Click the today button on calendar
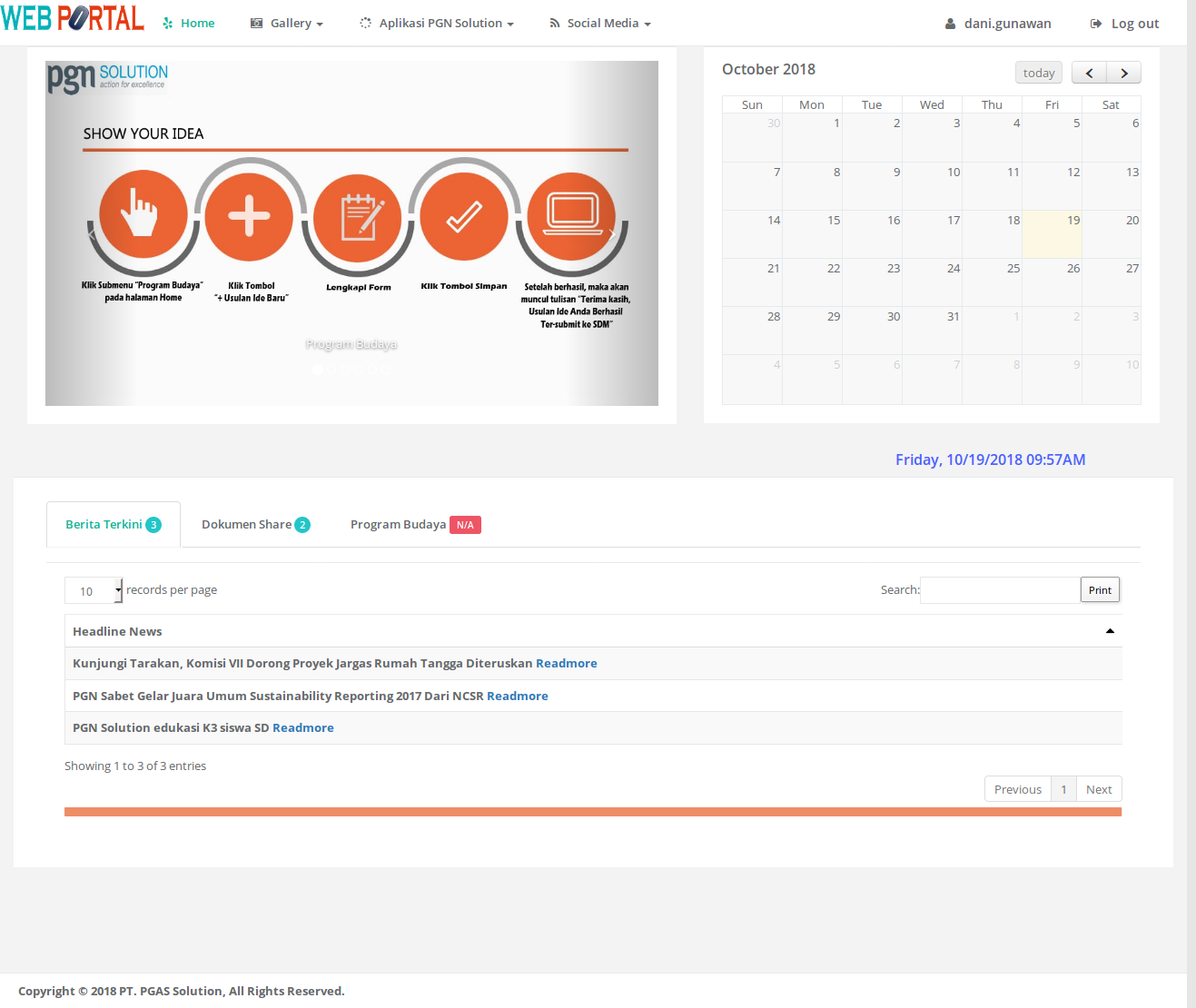 [1038, 74]
